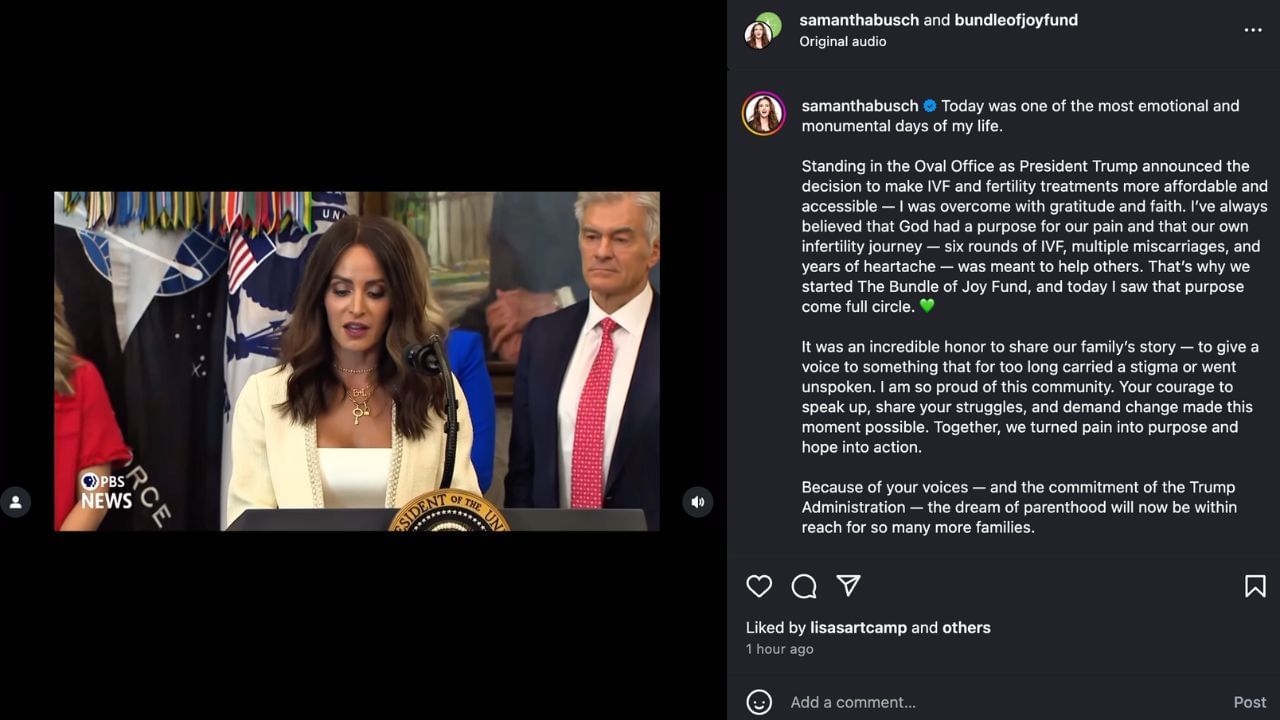
Task: Like the post with the heart icon
Action: pos(759,586)
